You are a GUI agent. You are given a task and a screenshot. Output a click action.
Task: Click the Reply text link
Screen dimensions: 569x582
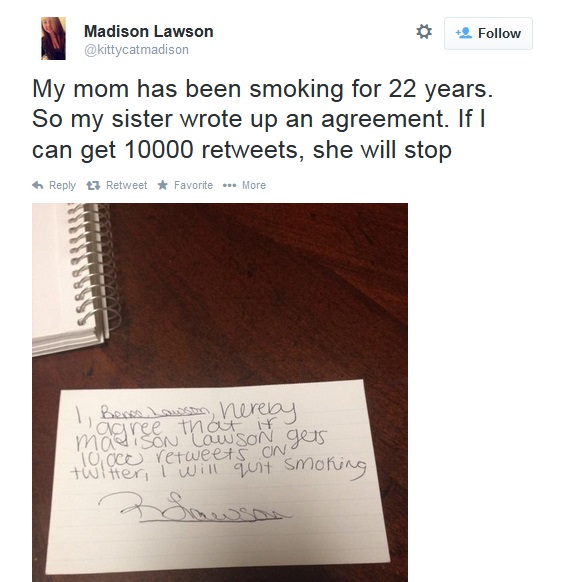pos(62,185)
